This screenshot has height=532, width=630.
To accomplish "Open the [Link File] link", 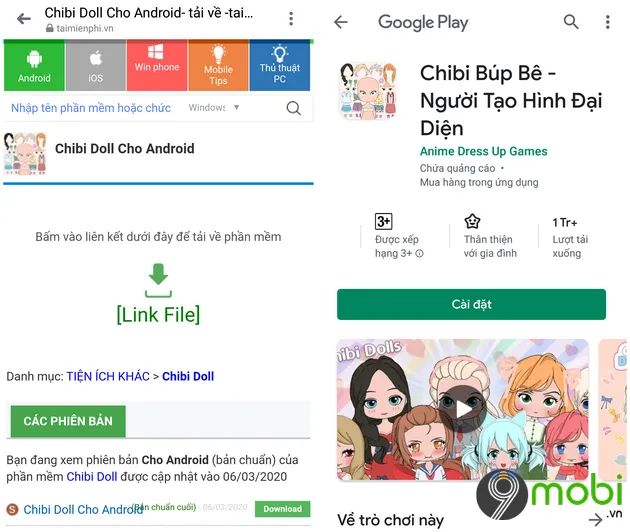I will point(158,314).
